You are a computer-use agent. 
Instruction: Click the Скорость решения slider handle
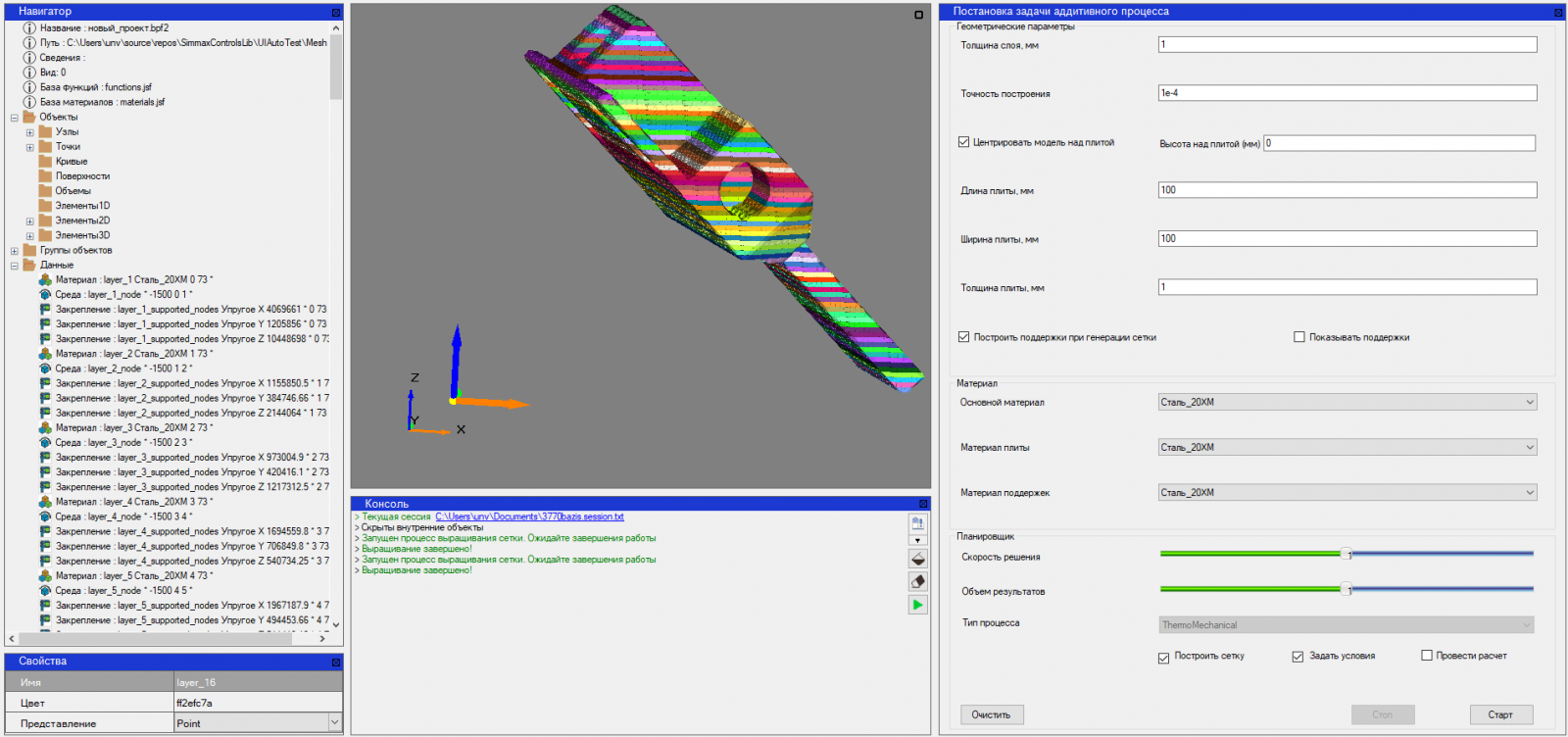pyautogui.click(x=1347, y=554)
